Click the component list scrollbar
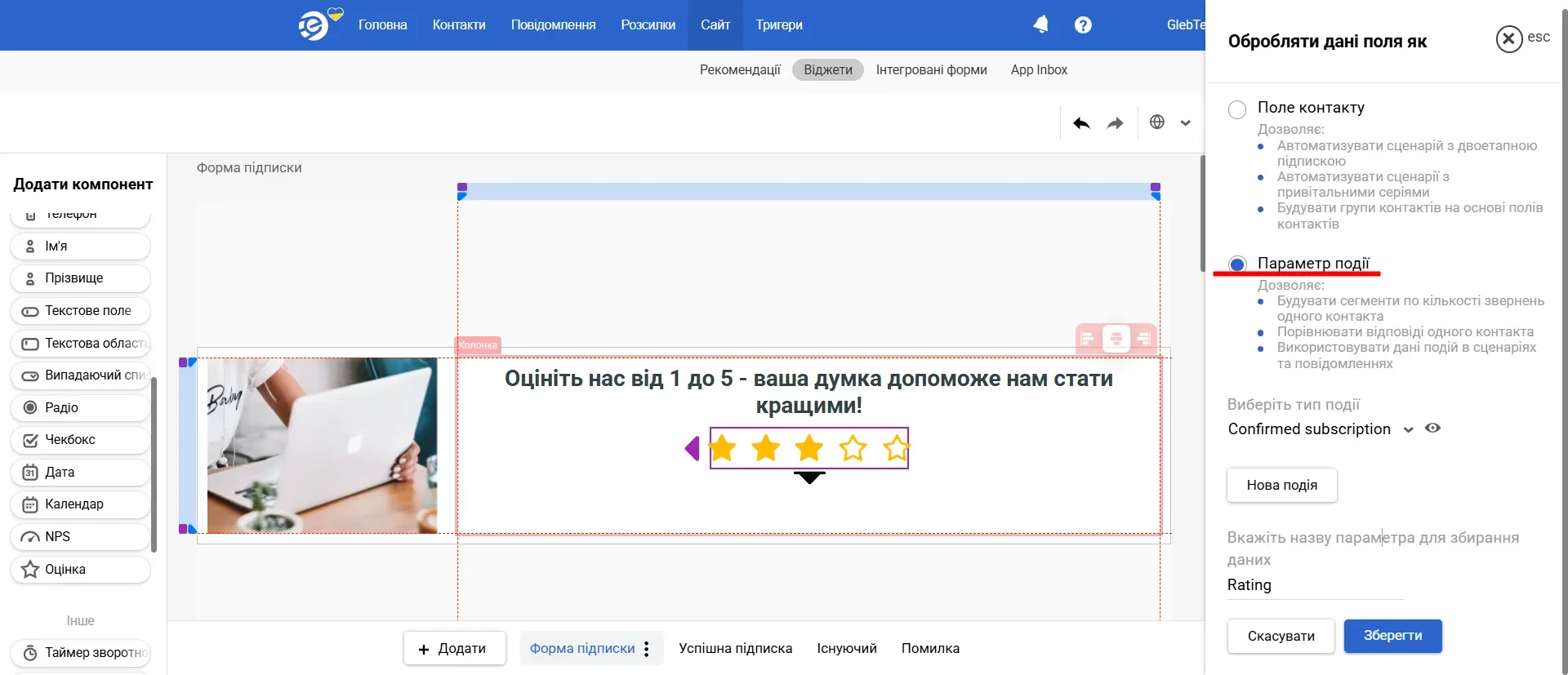The image size is (1568, 675). [x=154, y=464]
